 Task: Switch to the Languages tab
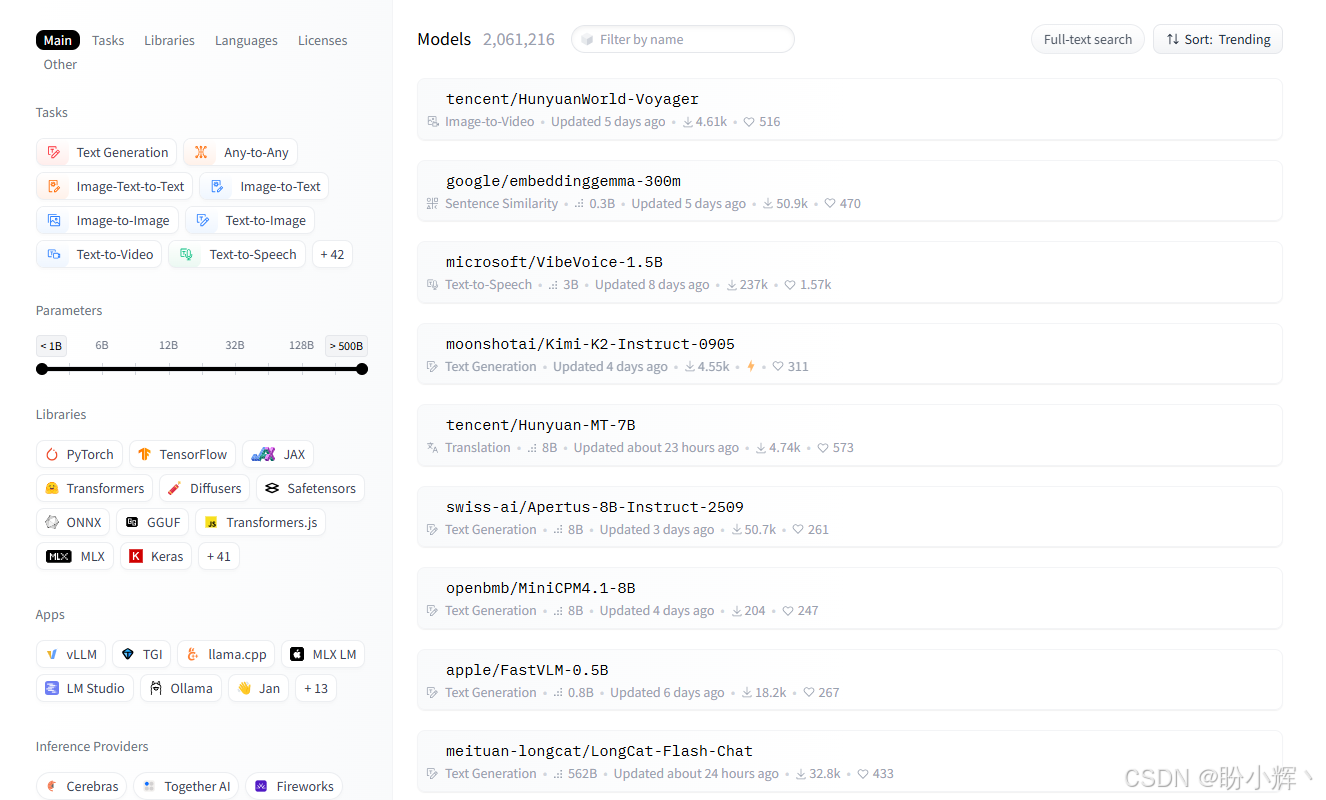(x=246, y=41)
